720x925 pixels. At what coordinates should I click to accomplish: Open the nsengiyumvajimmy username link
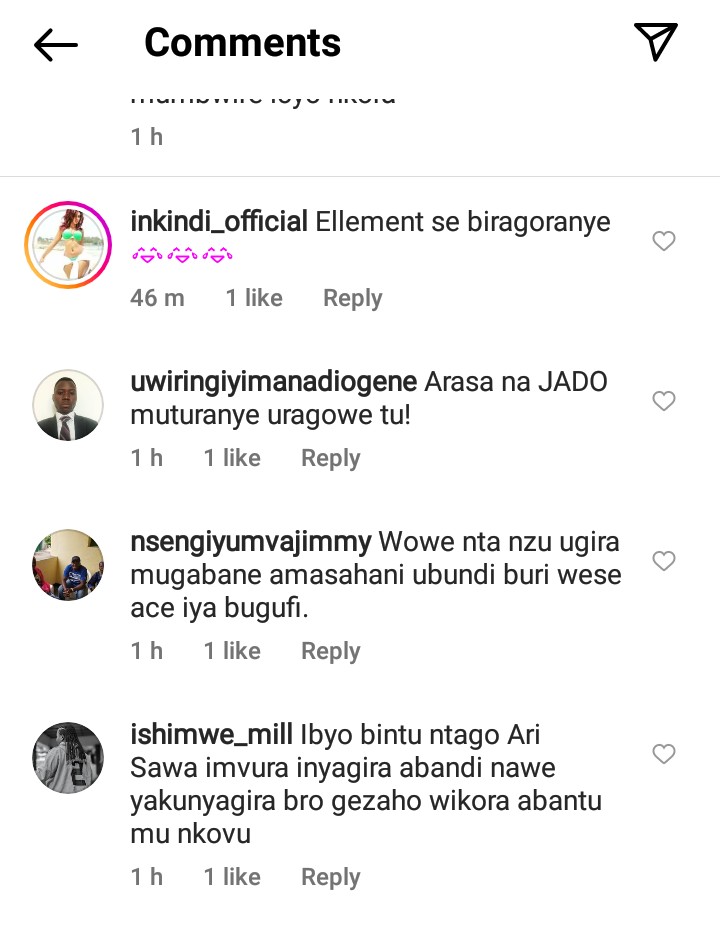251,543
